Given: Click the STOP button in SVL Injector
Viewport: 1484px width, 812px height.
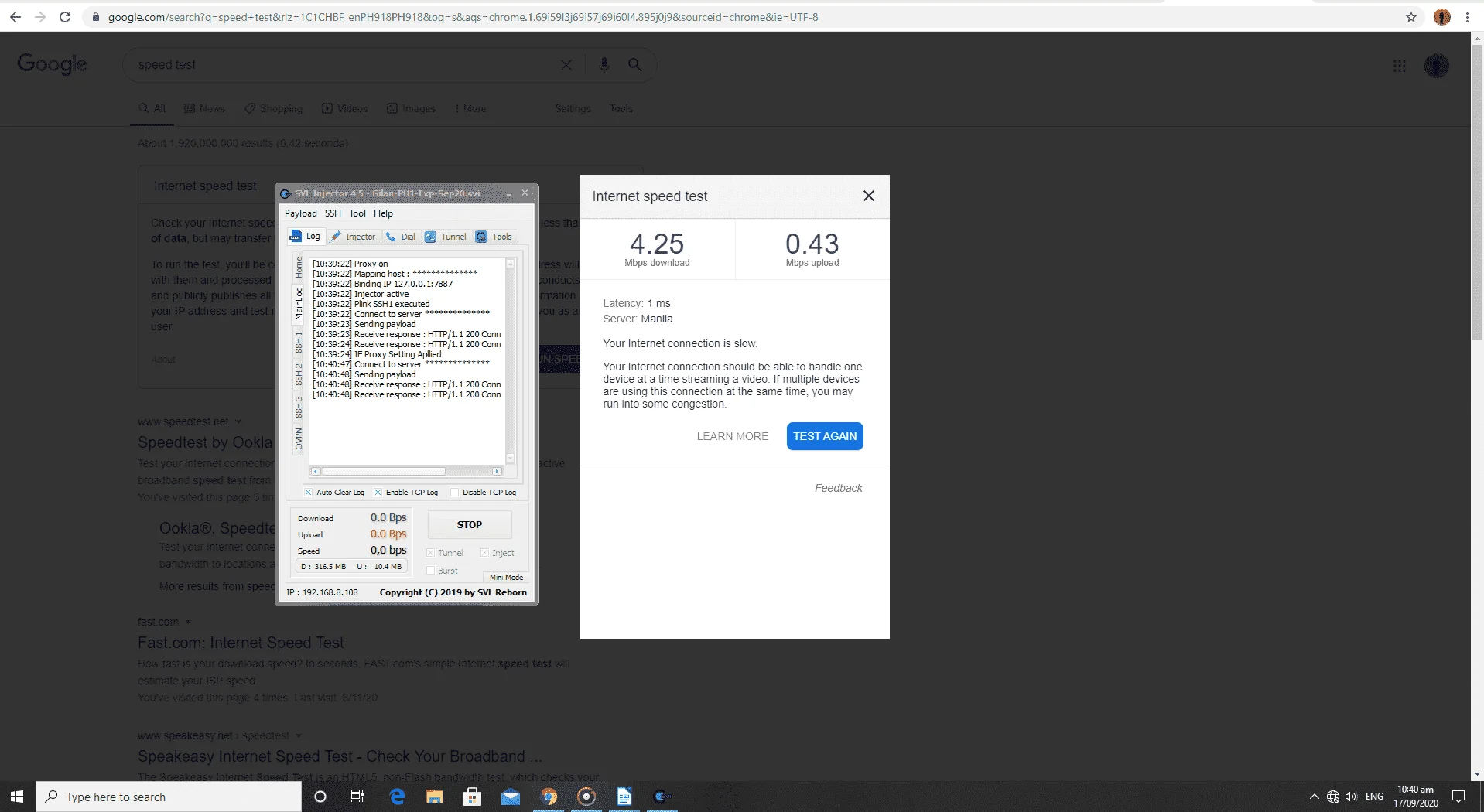Looking at the screenshot, I should pyautogui.click(x=469, y=524).
